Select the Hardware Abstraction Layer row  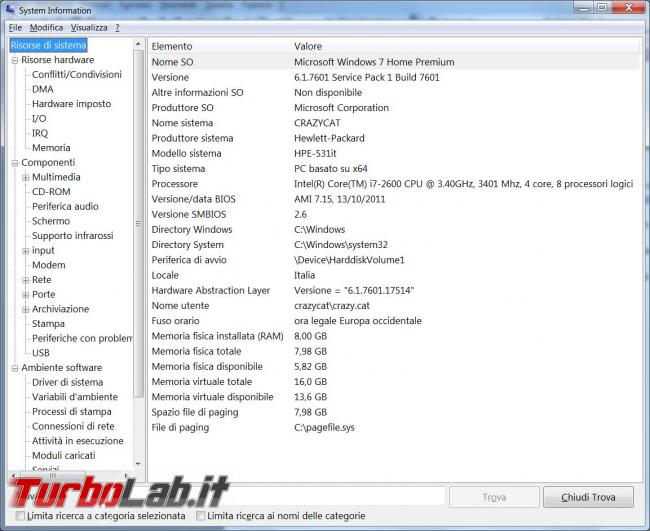pyautogui.click(x=394, y=290)
